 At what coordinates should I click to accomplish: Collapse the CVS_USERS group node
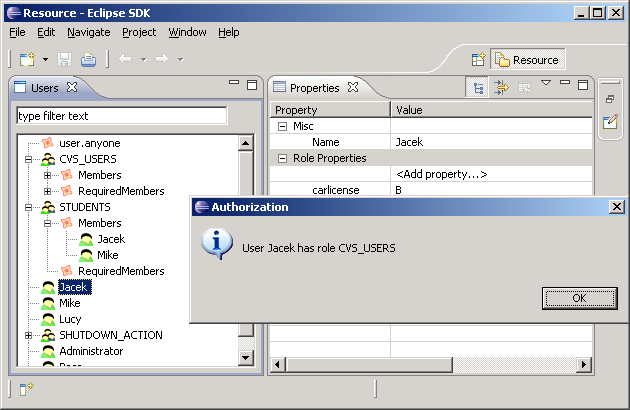28,159
